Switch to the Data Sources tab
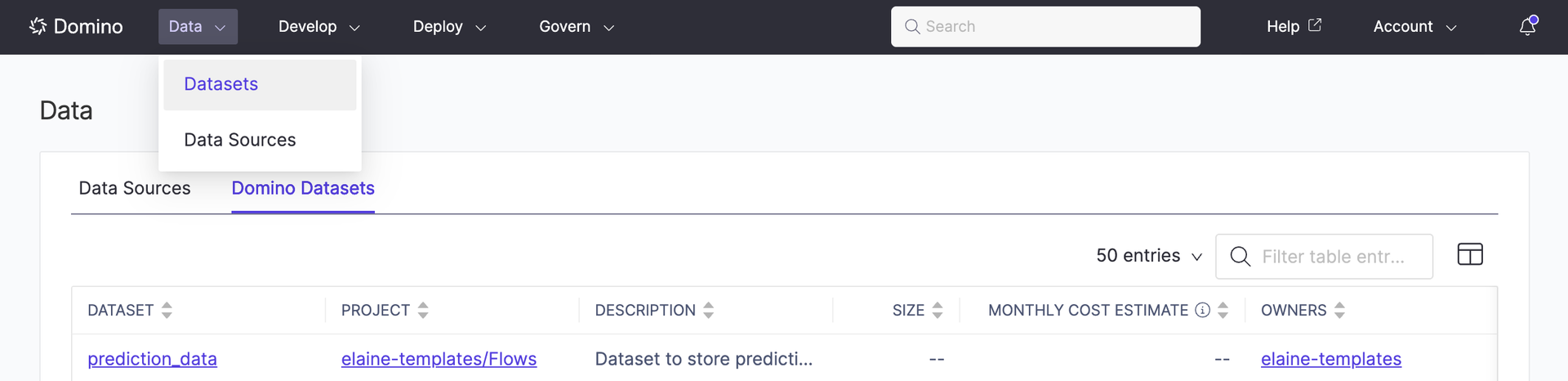 pyautogui.click(x=135, y=188)
